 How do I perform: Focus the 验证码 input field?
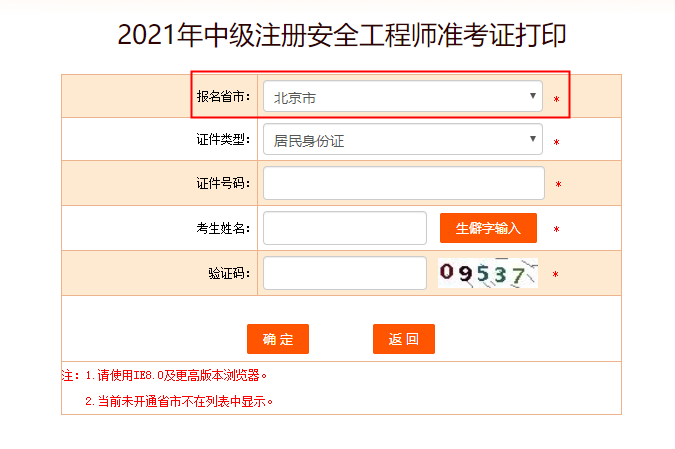click(x=345, y=273)
